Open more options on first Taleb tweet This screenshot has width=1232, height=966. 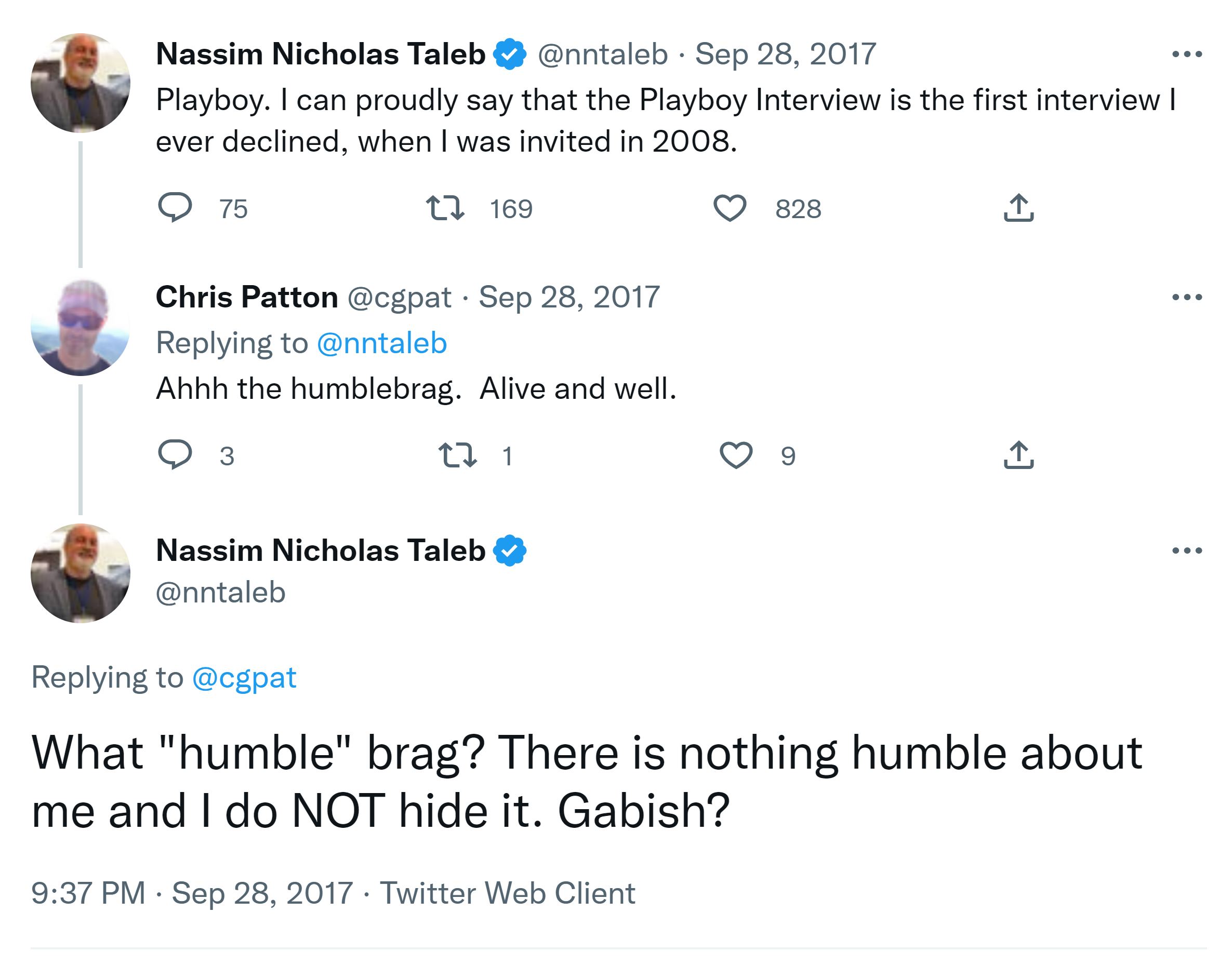[x=1187, y=55]
